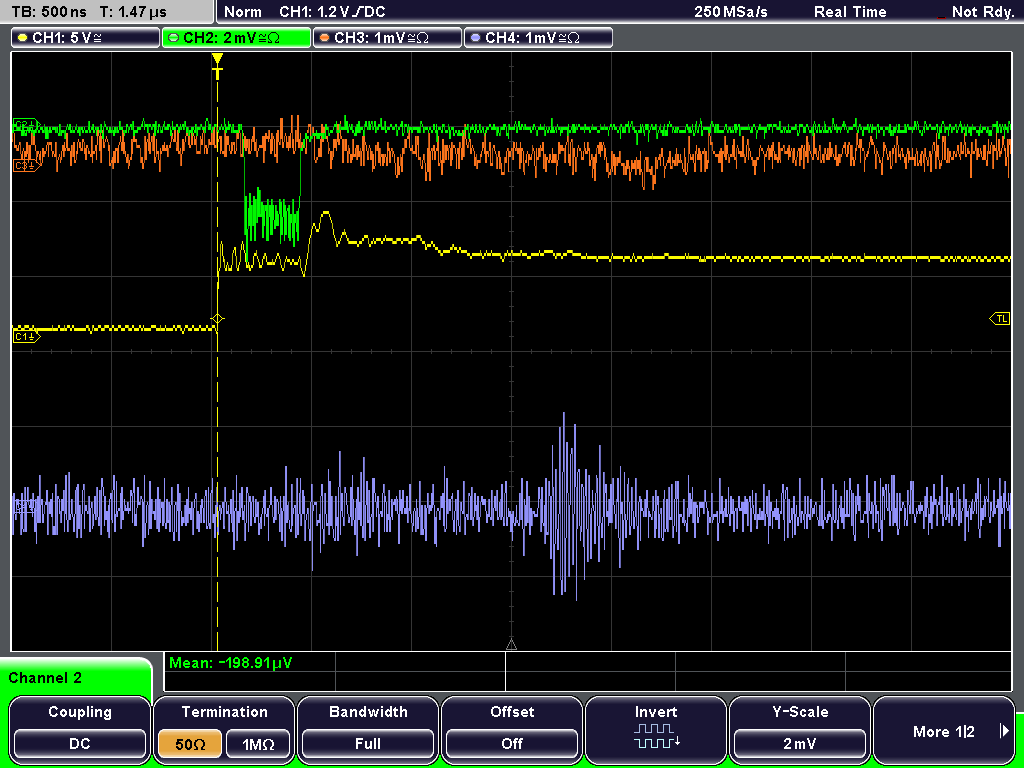
Task: Set termination to 50Ω
Action: 190,743
